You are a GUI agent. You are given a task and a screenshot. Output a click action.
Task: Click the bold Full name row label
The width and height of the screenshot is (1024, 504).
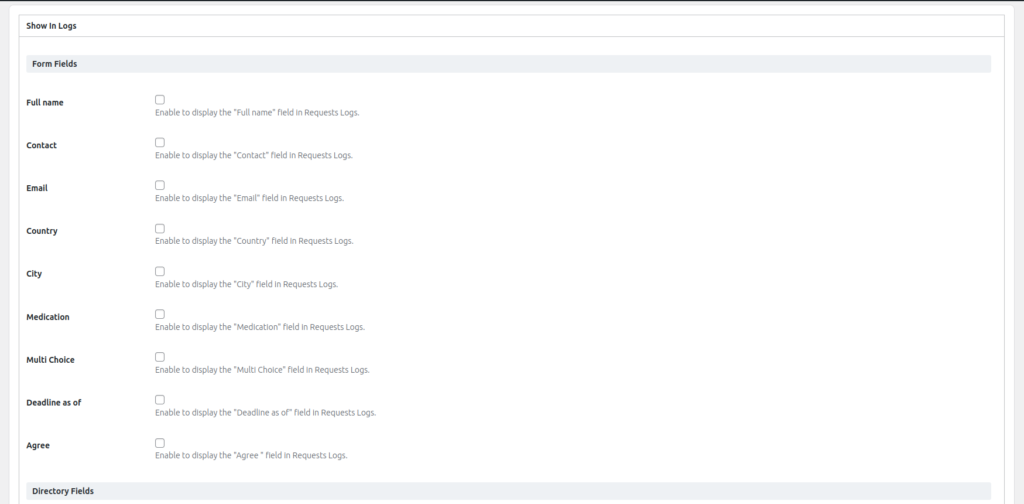(45, 103)
